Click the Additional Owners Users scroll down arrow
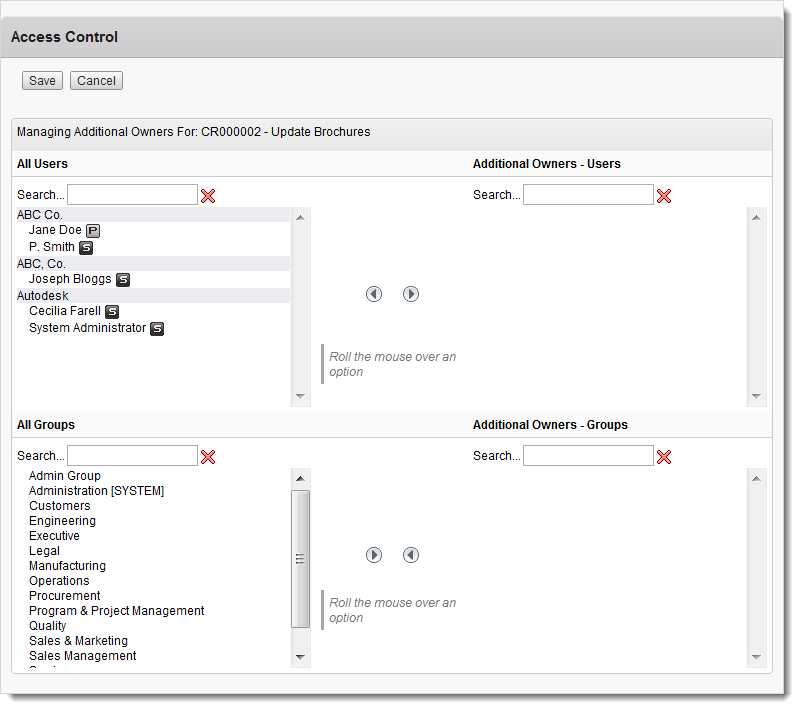The height and width of the screenshot is (709, 799). click(x=757, y=396)
